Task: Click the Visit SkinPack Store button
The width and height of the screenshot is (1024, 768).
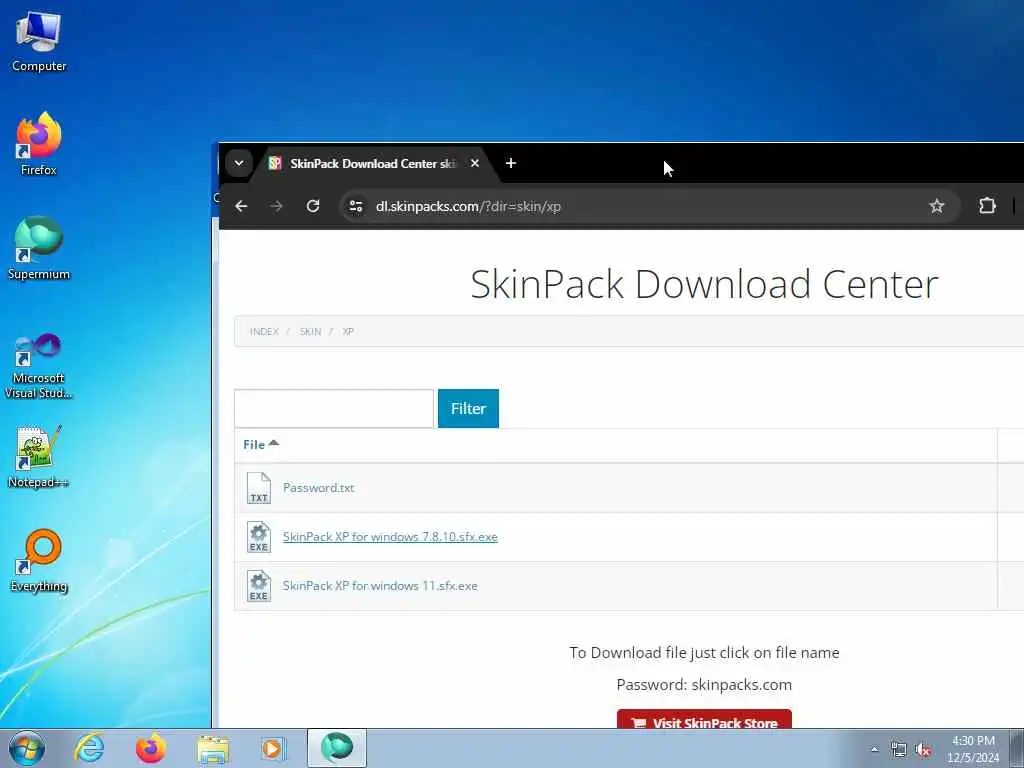Action: (x=704, y=719)
